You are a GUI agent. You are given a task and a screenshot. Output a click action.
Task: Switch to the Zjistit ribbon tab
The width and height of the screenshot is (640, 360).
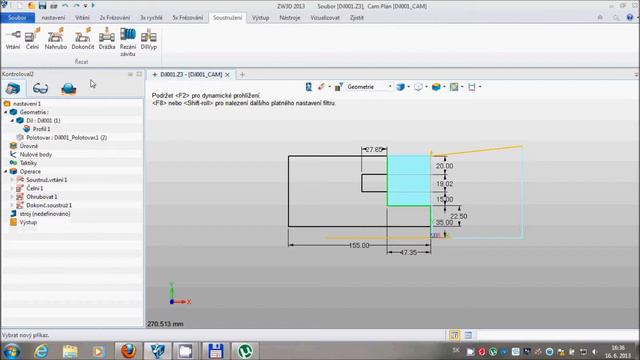(x=356, y=18)
